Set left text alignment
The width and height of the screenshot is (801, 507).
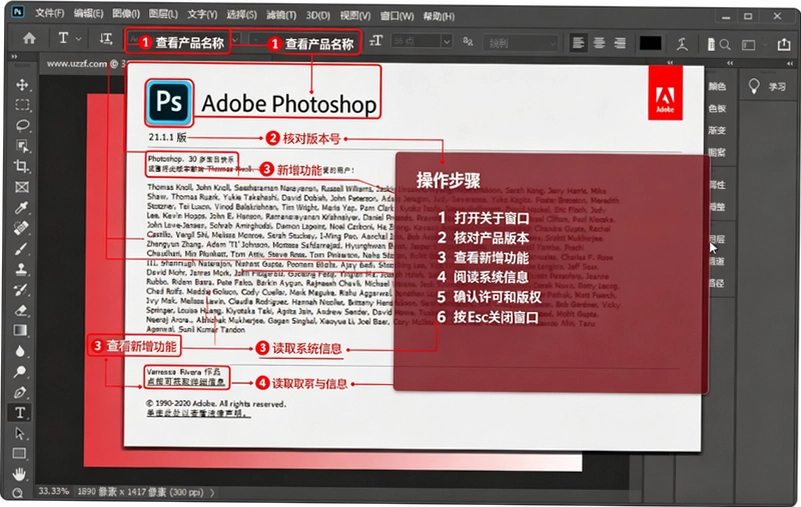click(x=578, y=43)
